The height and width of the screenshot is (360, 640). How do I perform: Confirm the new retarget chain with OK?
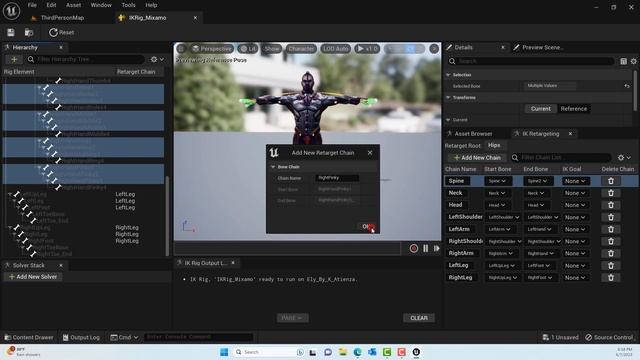[367, 227]
